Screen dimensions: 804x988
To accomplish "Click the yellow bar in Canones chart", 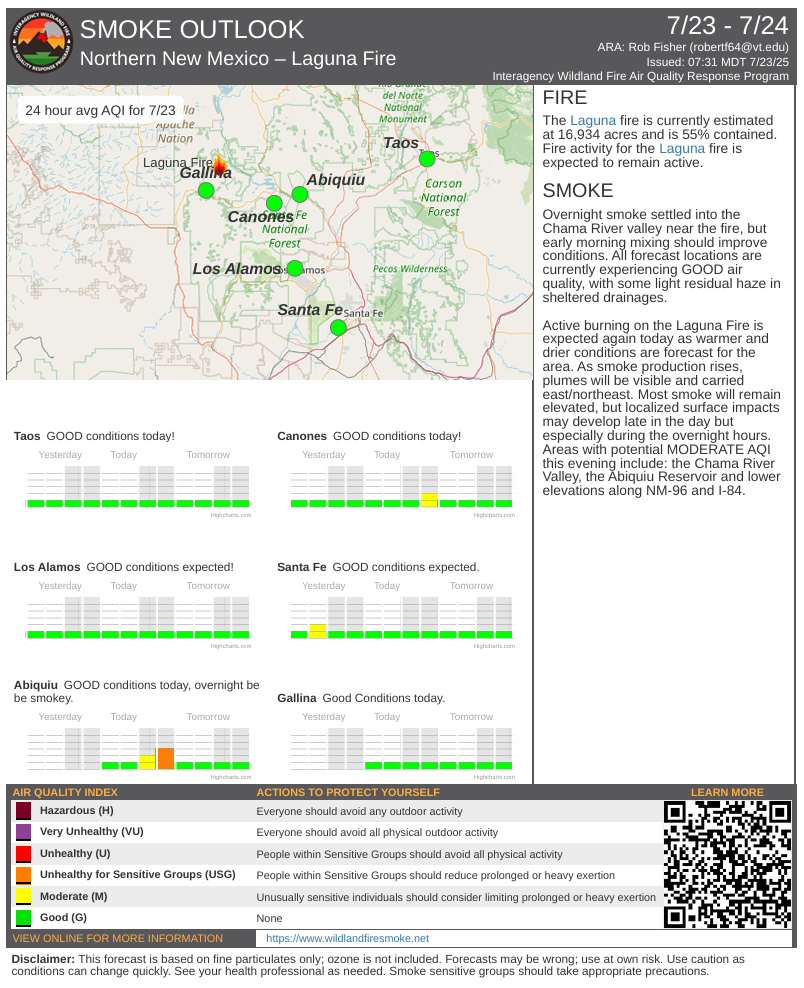I will [x=430, y=500].
